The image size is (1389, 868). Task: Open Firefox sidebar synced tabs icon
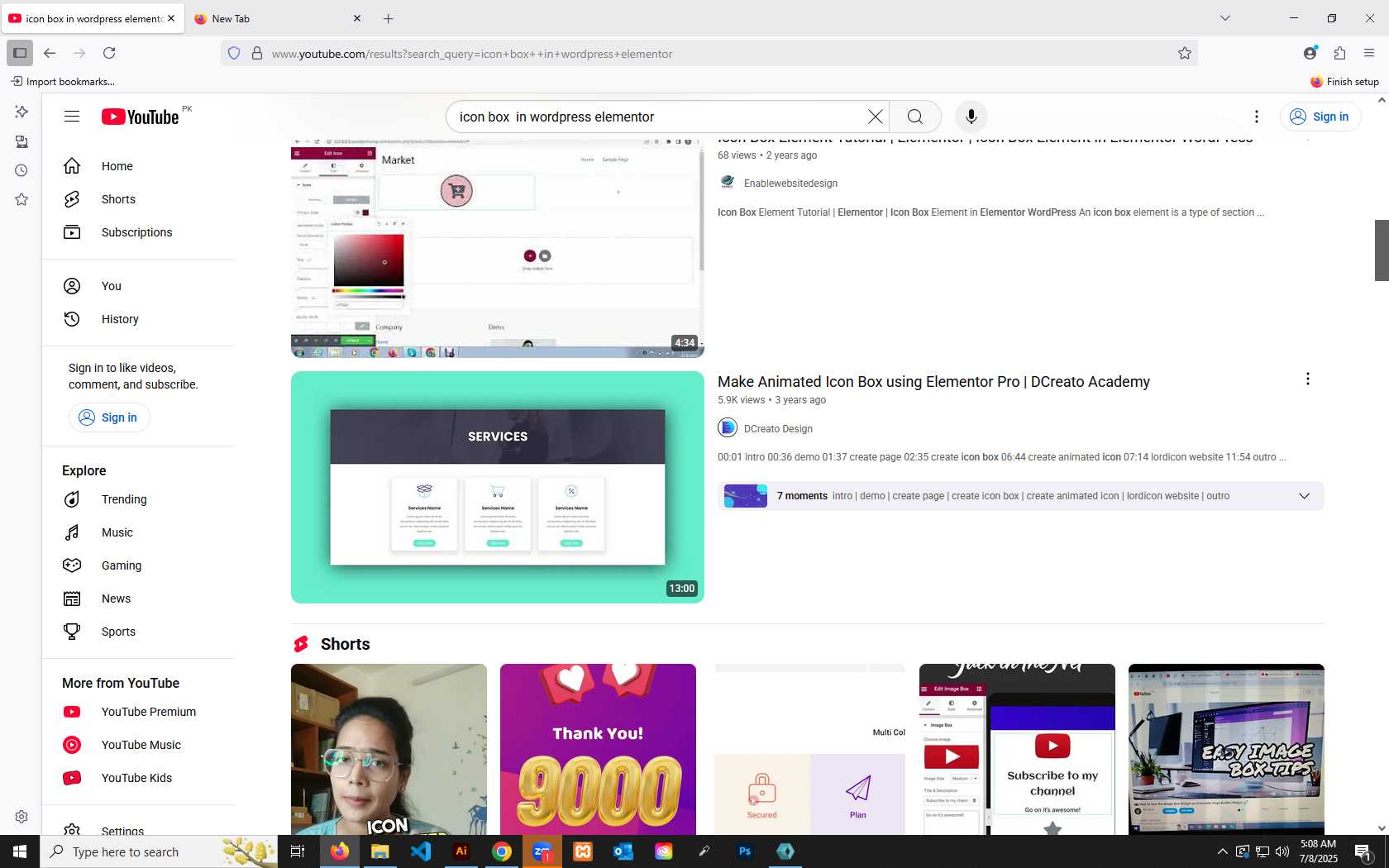click(x=21, y=141)
